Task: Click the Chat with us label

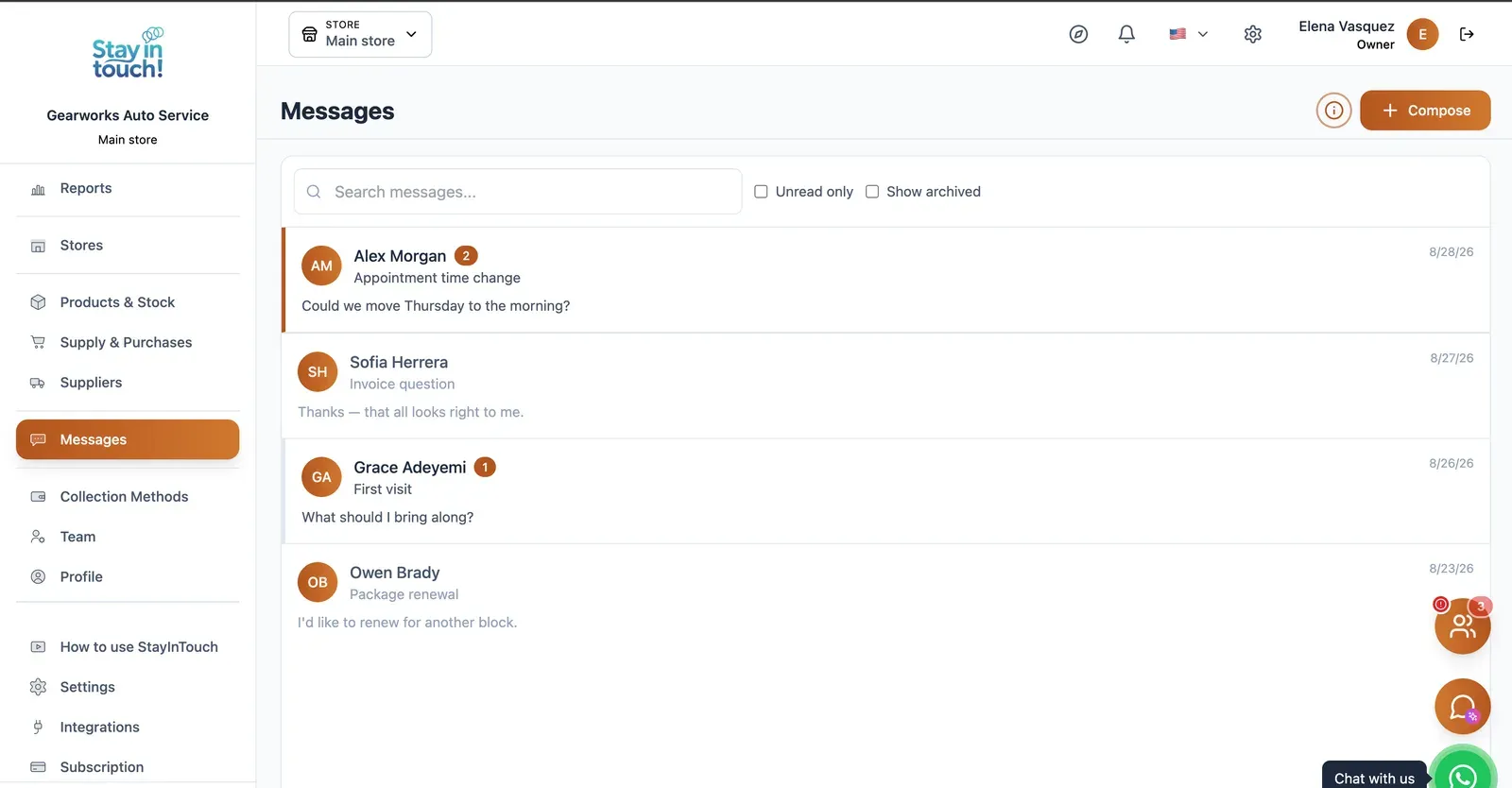Action: click(1374, 778)
